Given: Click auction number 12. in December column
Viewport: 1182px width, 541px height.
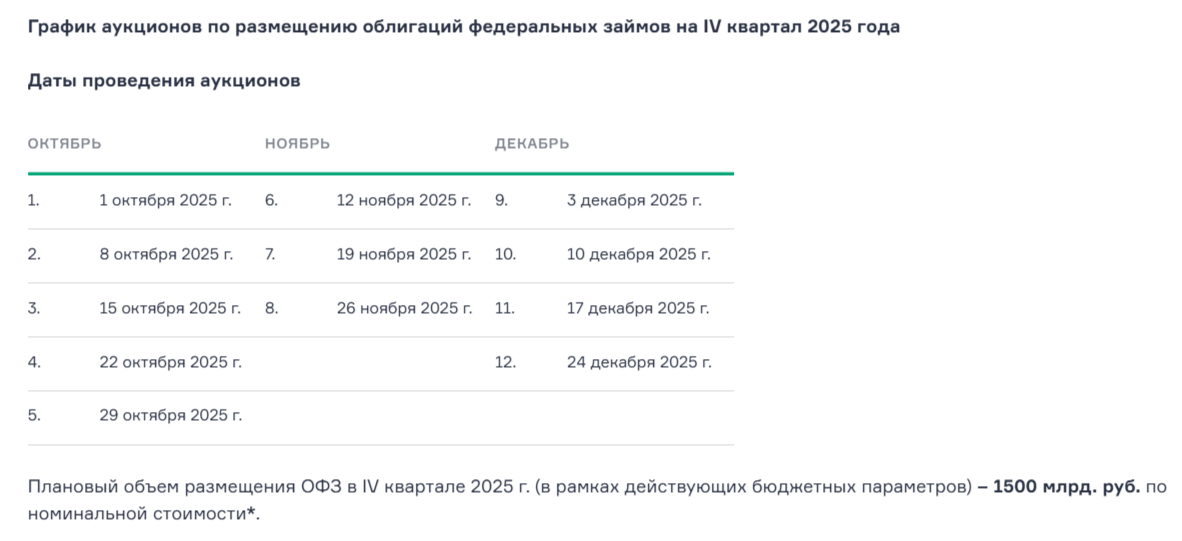Looking at the screenshot, I should click(x=505, y=362).
